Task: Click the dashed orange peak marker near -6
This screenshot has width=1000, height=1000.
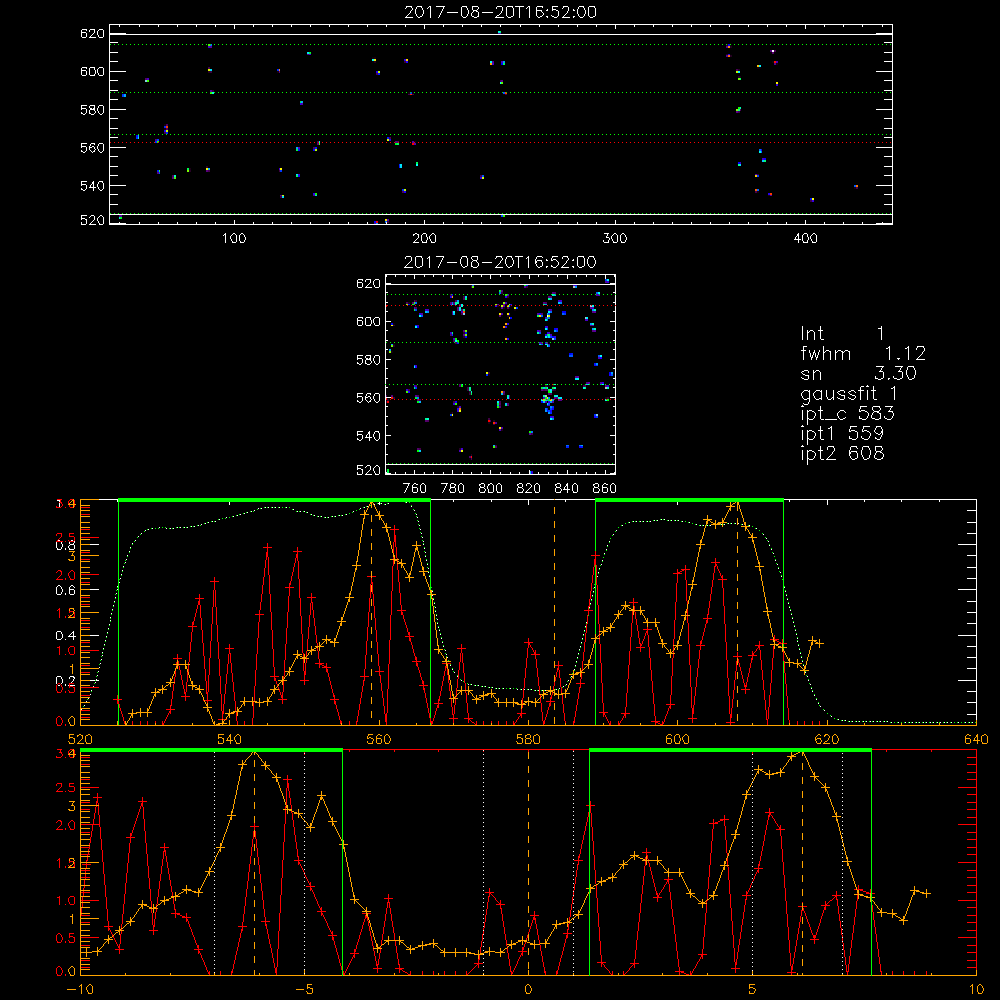Action: (x=254, y=862)
